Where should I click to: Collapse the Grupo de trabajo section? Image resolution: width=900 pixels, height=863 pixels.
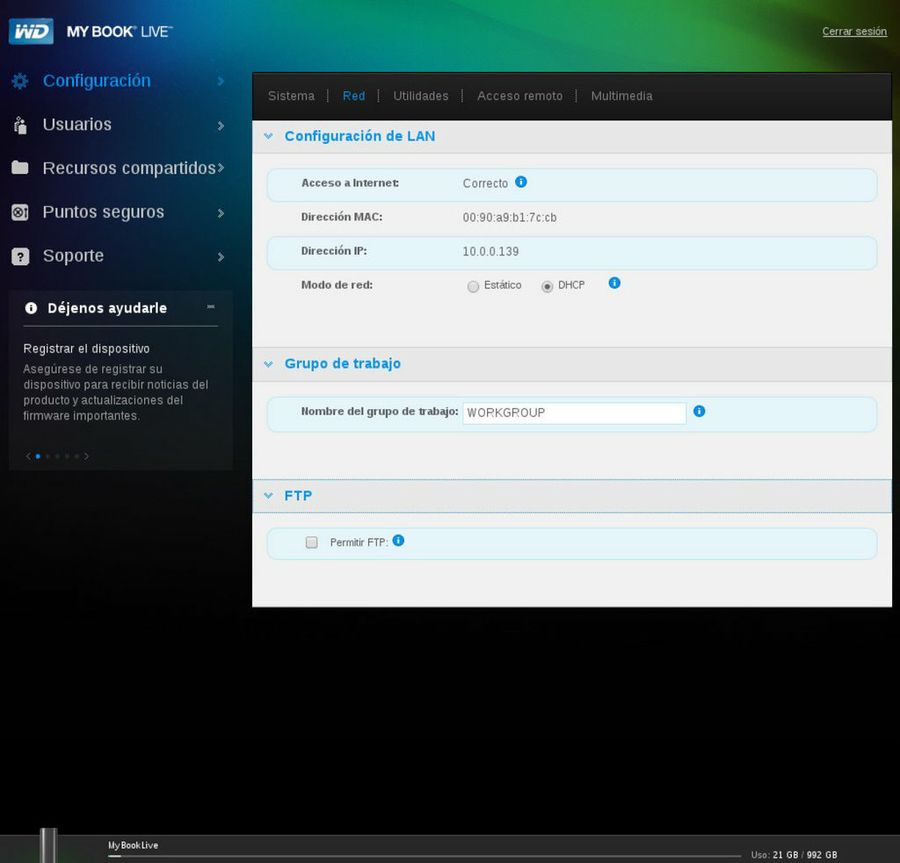[268, 364]
